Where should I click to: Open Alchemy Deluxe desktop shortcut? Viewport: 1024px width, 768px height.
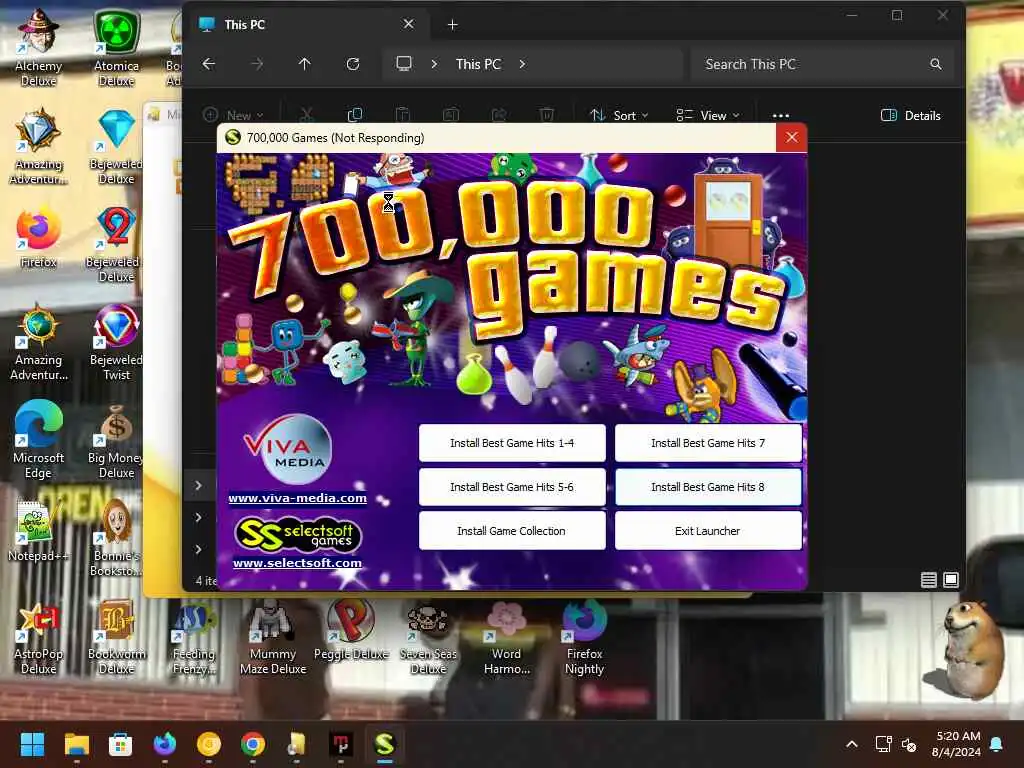click(x=39, y=47)
